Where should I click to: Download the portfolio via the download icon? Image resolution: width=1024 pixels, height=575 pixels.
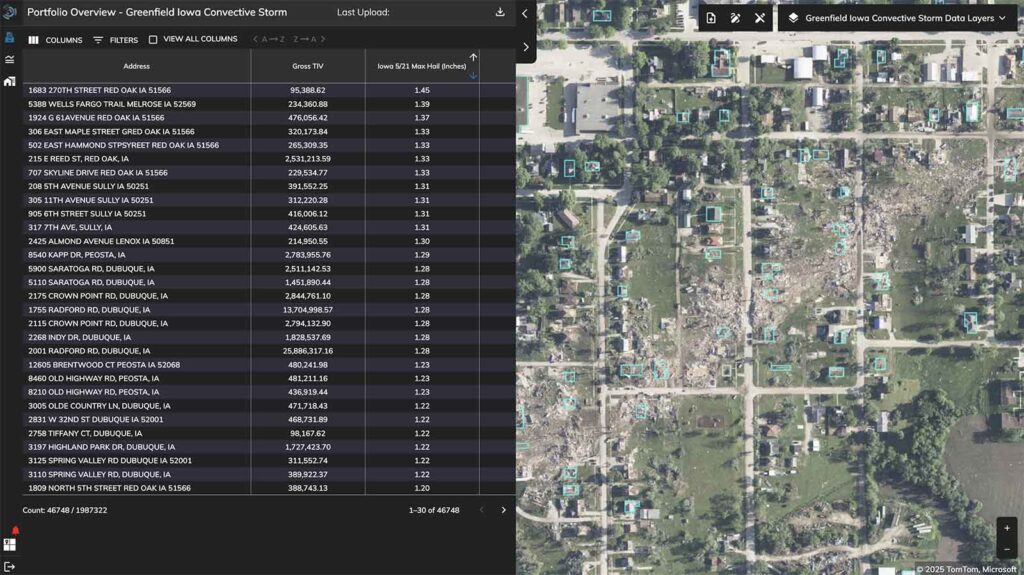click(x=500, y=12)
